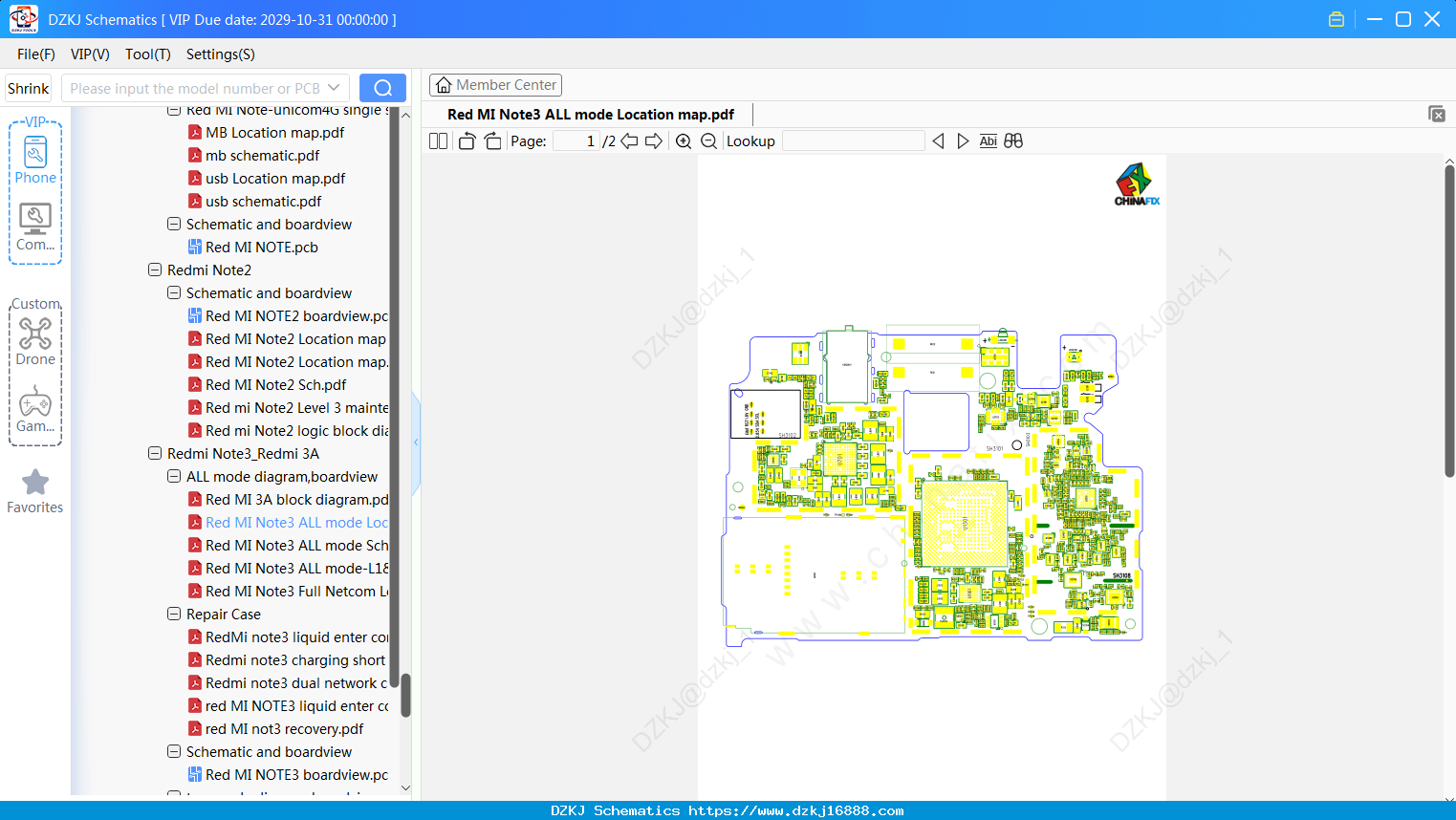Open the Game console category
Viewport: 1456px width, 820px height.
35,409
